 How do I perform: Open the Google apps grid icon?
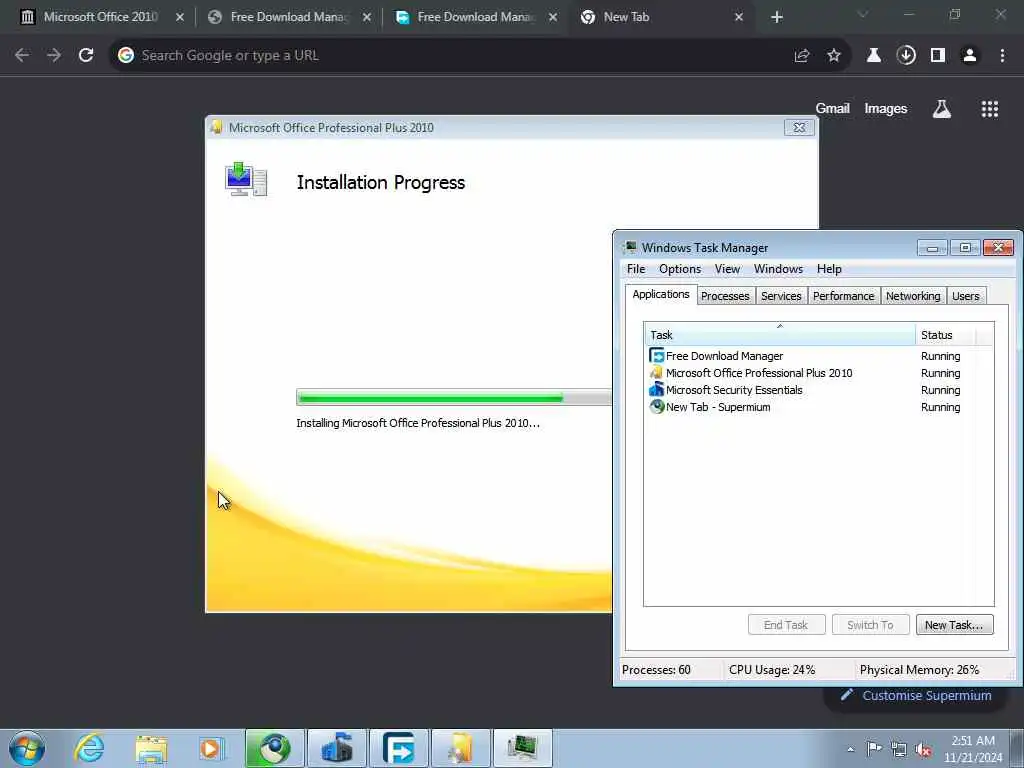pos(989,109)
